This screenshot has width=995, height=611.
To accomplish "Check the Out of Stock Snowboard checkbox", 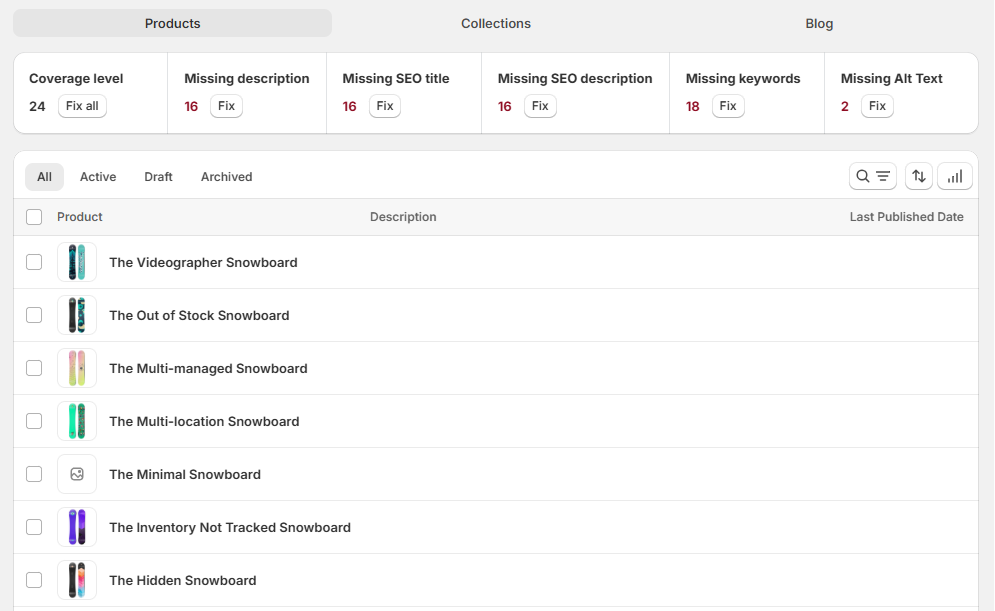I will [34, 315].
